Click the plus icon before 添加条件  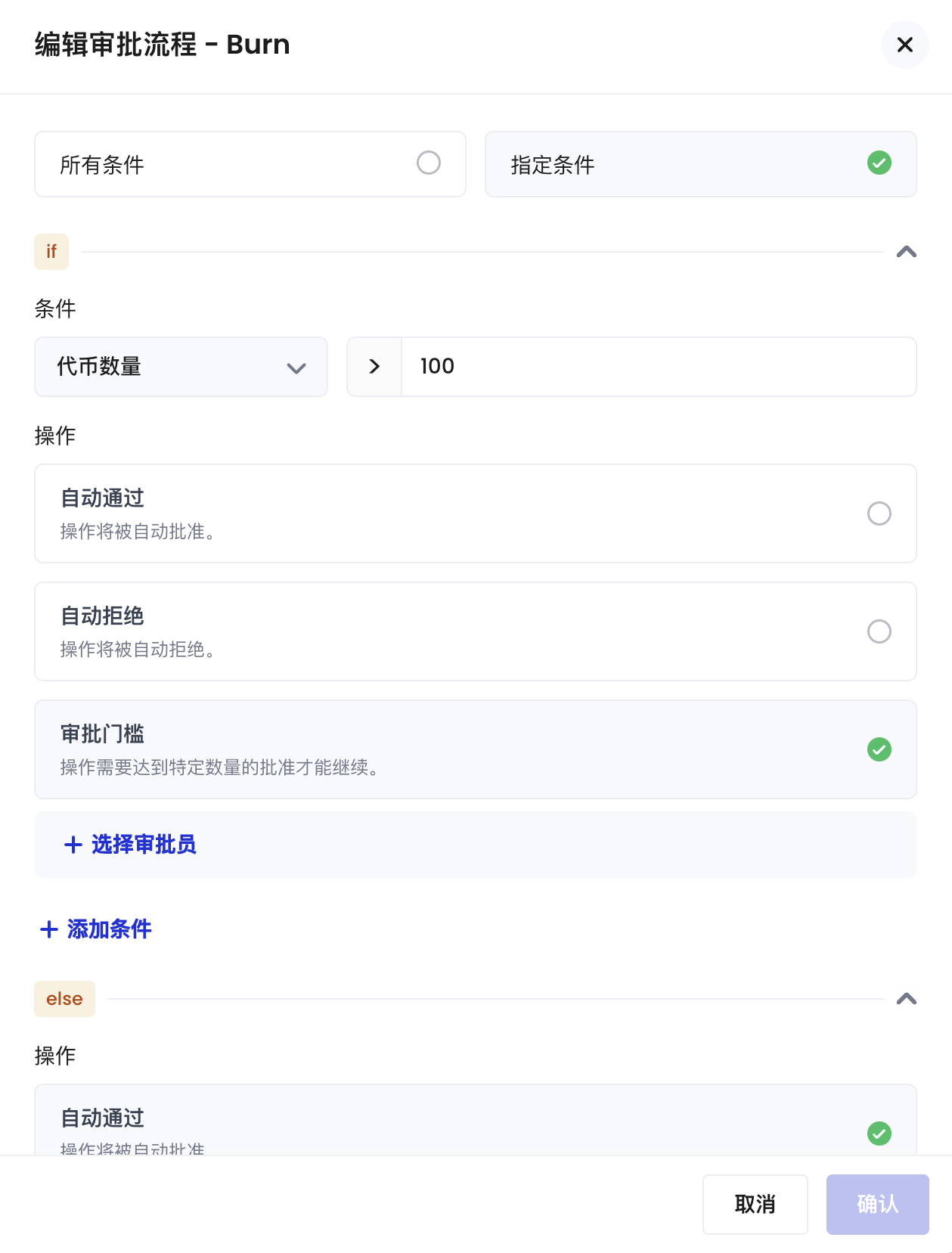tap(48, 929)
